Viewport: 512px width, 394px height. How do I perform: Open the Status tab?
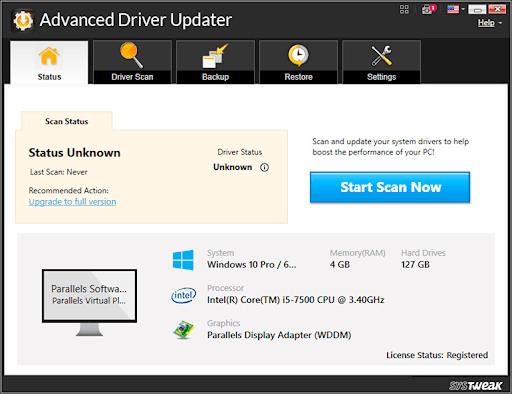(x=49, y=62)
